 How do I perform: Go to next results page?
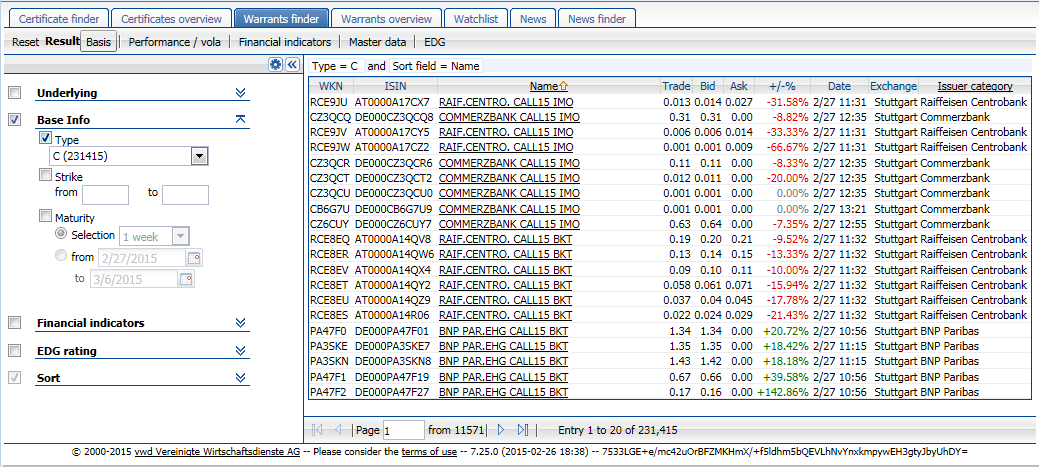501,430
